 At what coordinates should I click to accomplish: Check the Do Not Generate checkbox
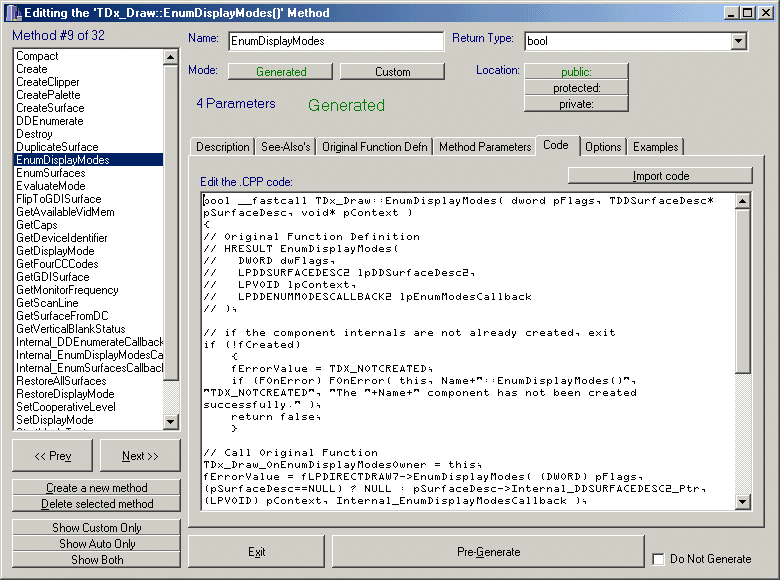click(x=658, y=559)
